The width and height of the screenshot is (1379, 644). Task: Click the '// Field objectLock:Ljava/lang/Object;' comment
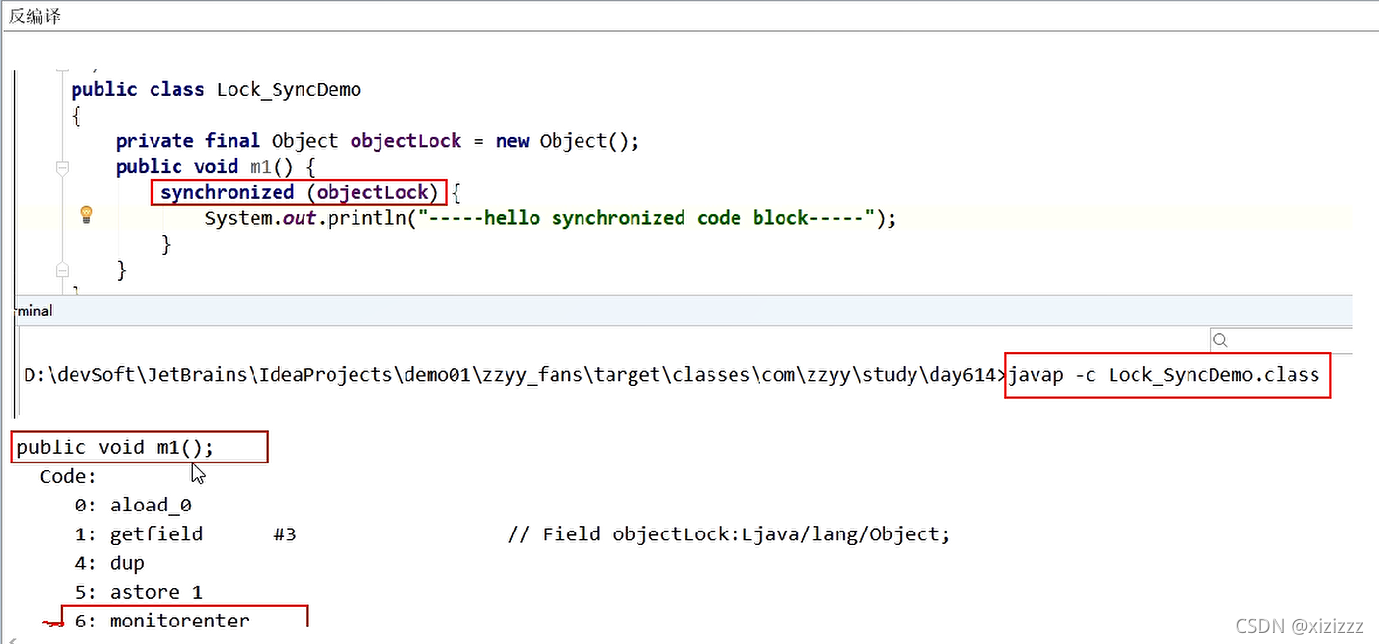[x=729, y=534]
